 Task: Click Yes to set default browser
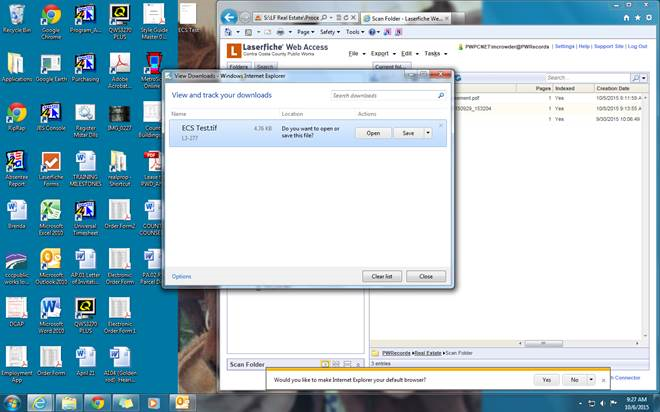(546, 380)
